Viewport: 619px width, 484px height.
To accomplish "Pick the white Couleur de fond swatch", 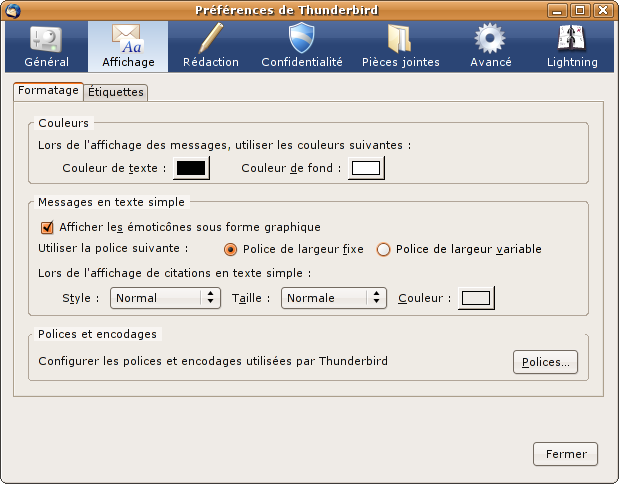I will pos(366,168).
